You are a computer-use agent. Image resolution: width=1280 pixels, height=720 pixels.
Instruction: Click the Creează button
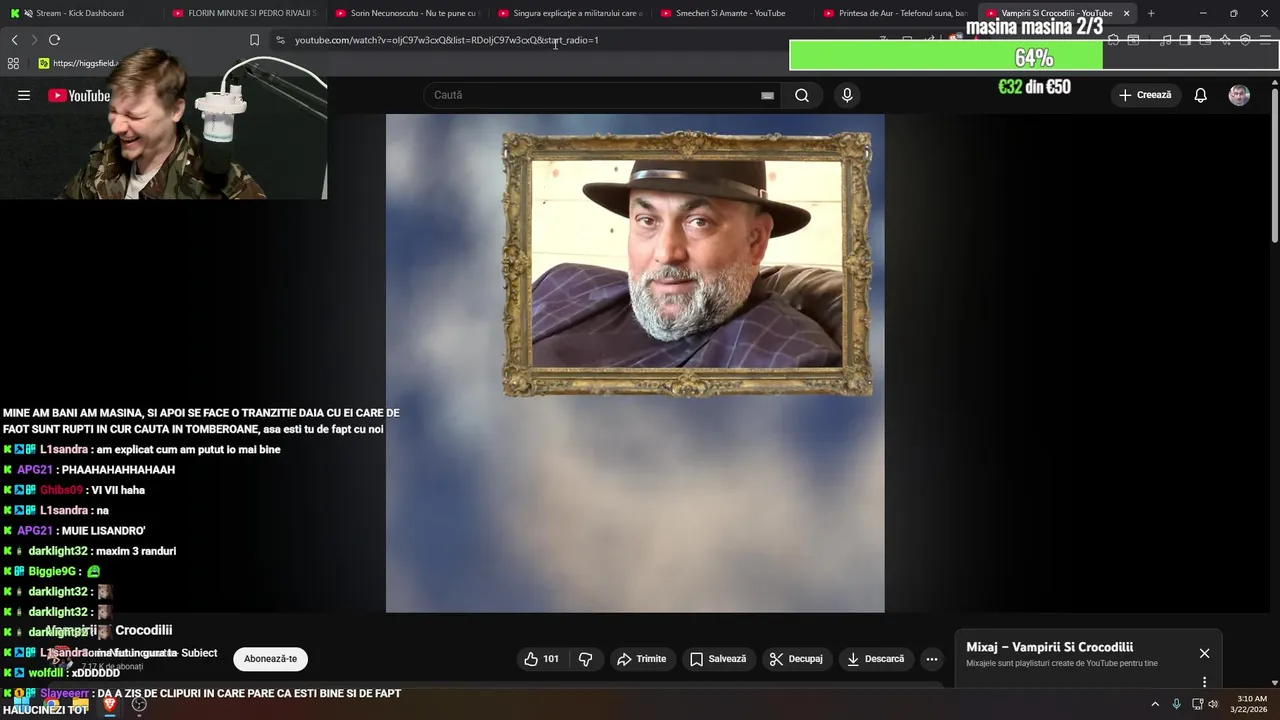click(1145, 95)
